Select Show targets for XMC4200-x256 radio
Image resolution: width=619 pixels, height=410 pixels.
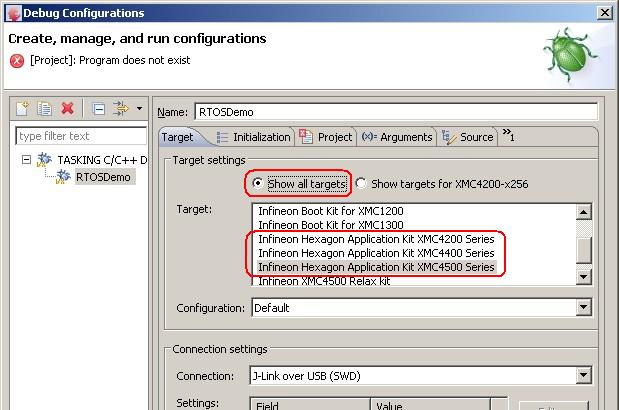point(360,183)
